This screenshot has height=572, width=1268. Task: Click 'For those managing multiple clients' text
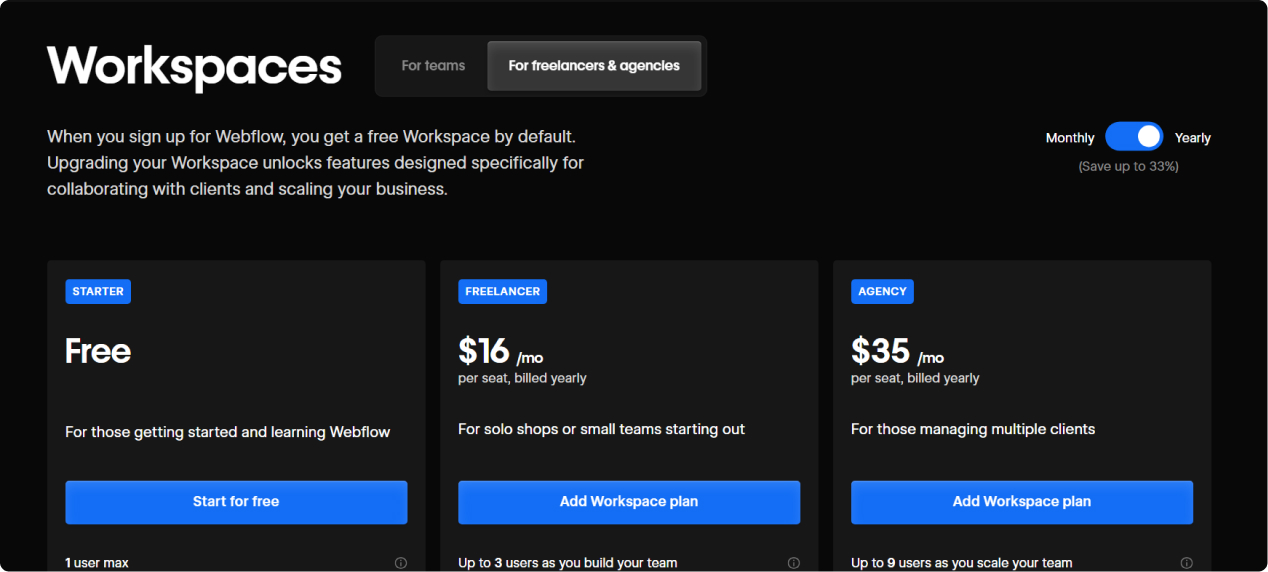click(973, 429)
